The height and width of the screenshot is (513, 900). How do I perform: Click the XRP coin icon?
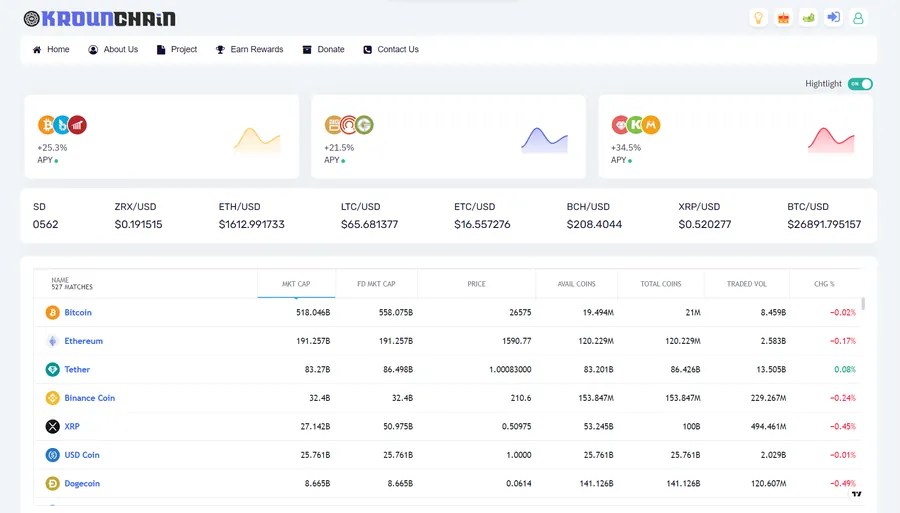pyautogui.click(x=52, y=426)
